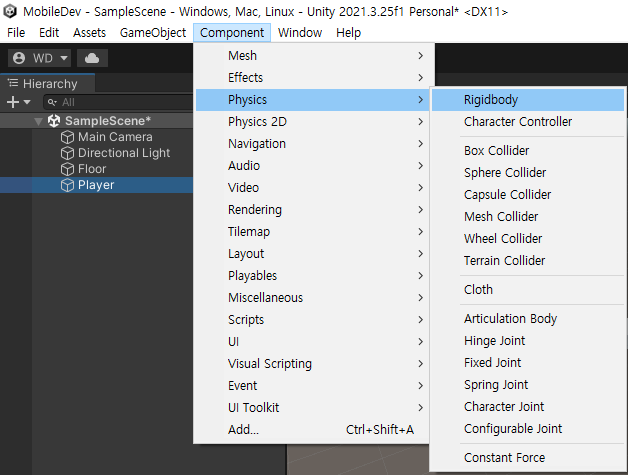
Task: Open the Event submenu
Action: 312,386
